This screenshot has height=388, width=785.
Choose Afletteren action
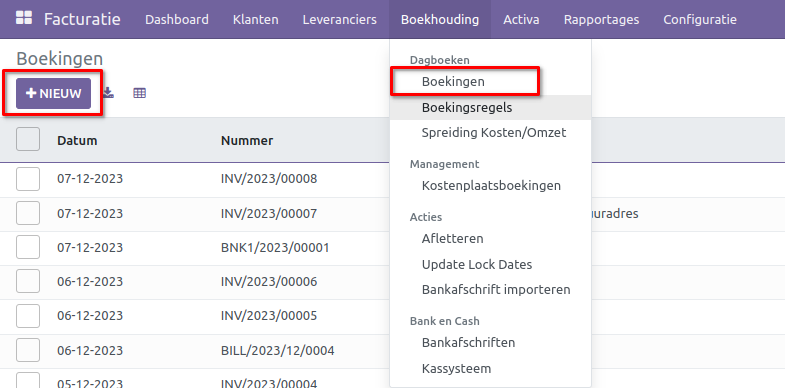pos(453,238)
